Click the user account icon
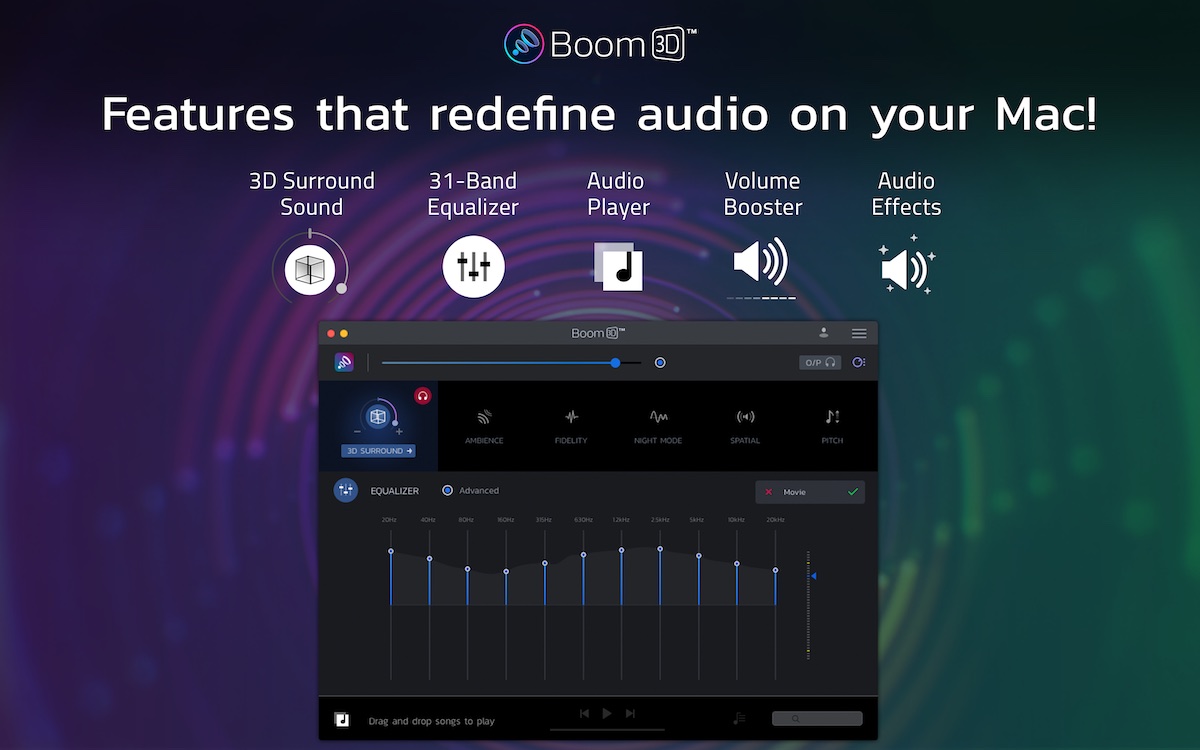The width and height of the screenshot is (1200, 750). (824, 333)
